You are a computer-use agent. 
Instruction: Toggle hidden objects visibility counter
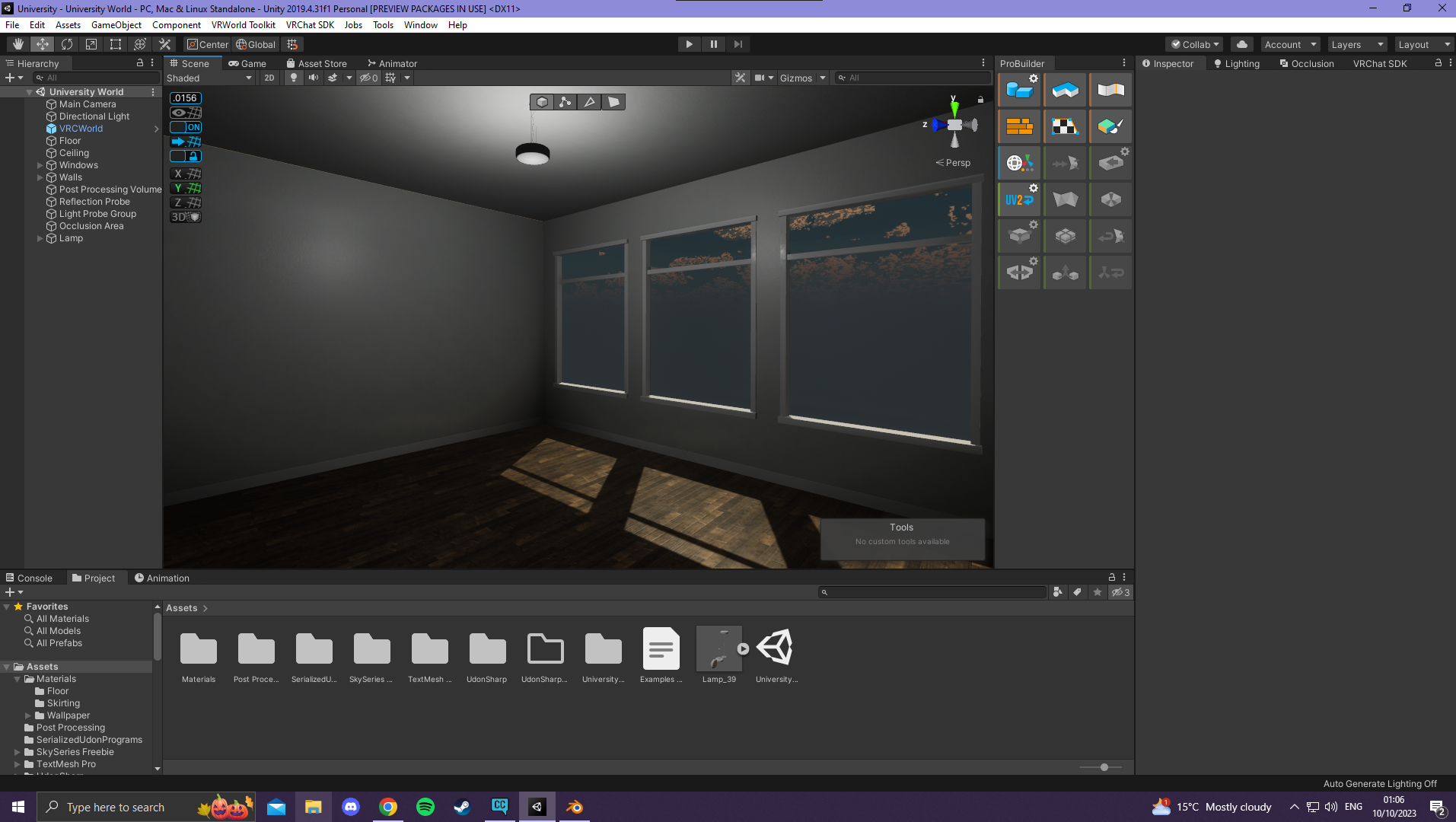pos(368,78)
